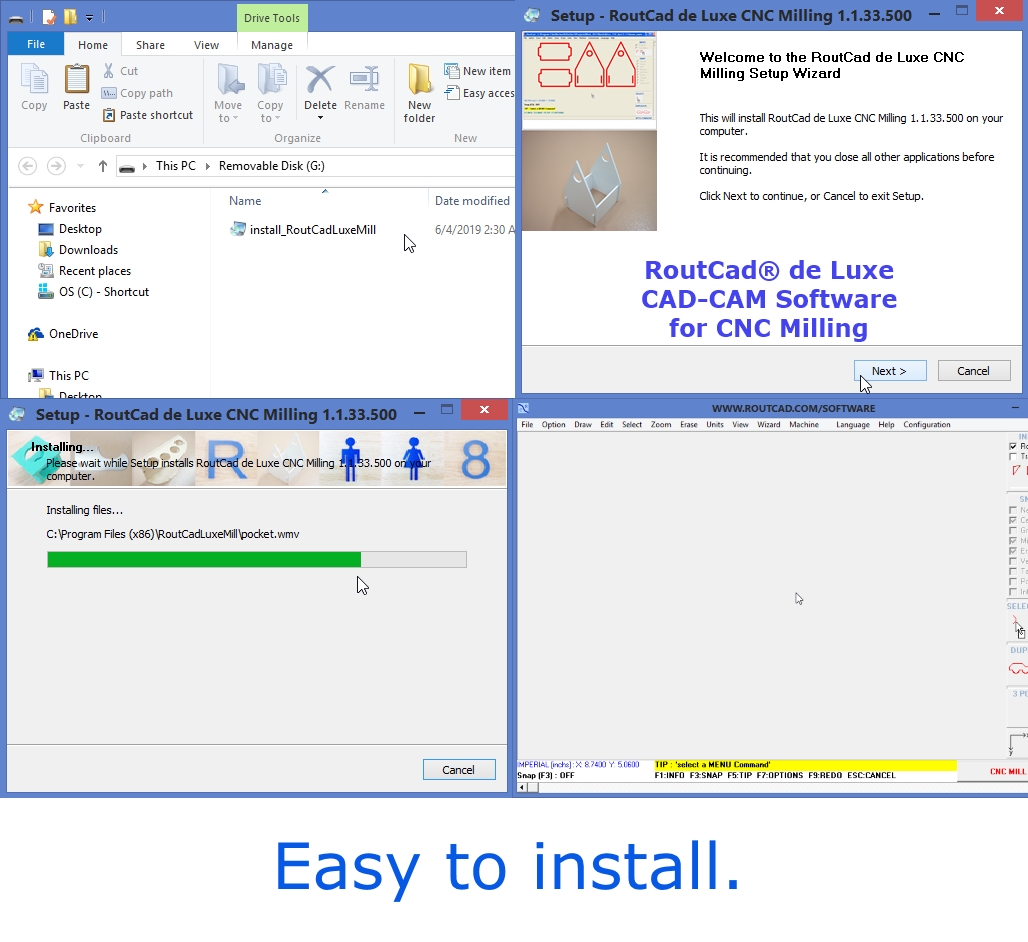Image resolution: width=1028 pixels, height=942 pixels.
Task: Open the Configuration menu in RoutCad
Action: tap(926, 425)
